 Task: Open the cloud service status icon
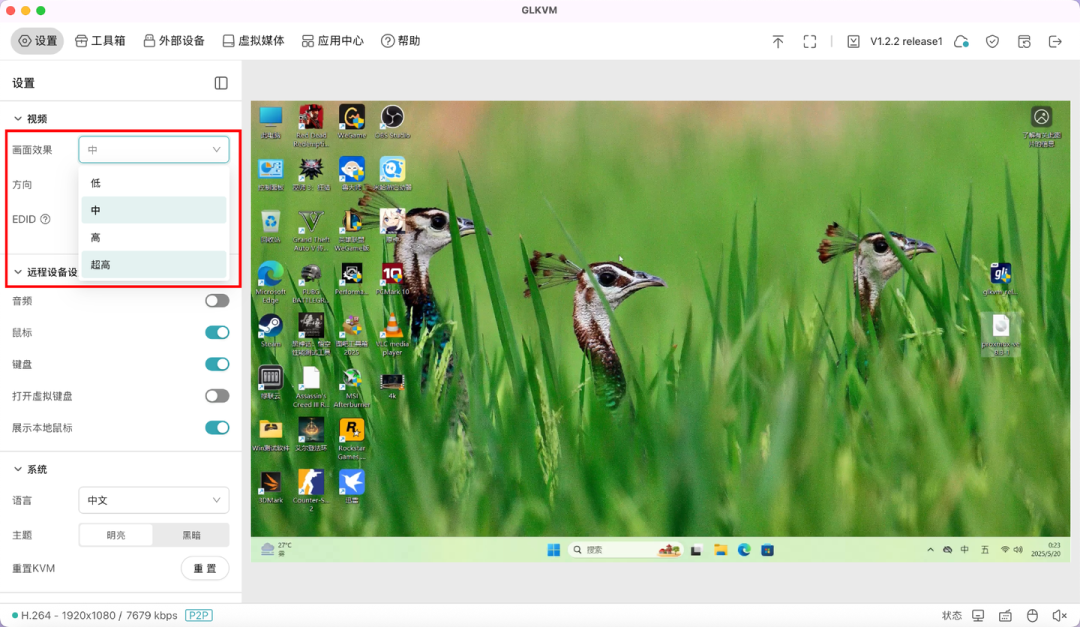(961, 41)
